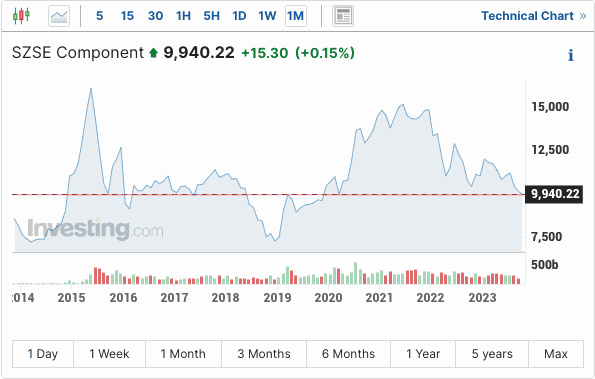The image size is (595, 379).
Task: Click the 2023 year label
Action: 482,298
